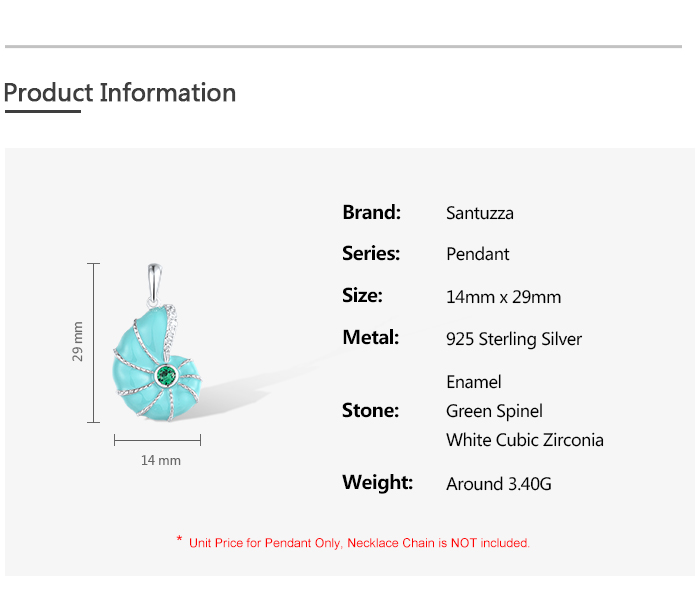This screenshot has width=700, height=615.
Task: Select the Pendant series value
Action: coord(478,254)
